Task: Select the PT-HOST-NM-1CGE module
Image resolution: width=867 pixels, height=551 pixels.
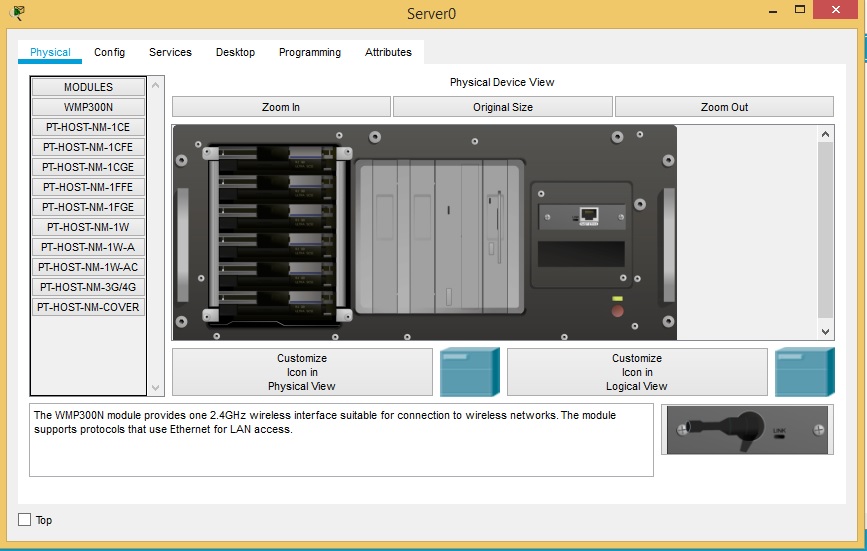Action: click(x=88, y=167)
